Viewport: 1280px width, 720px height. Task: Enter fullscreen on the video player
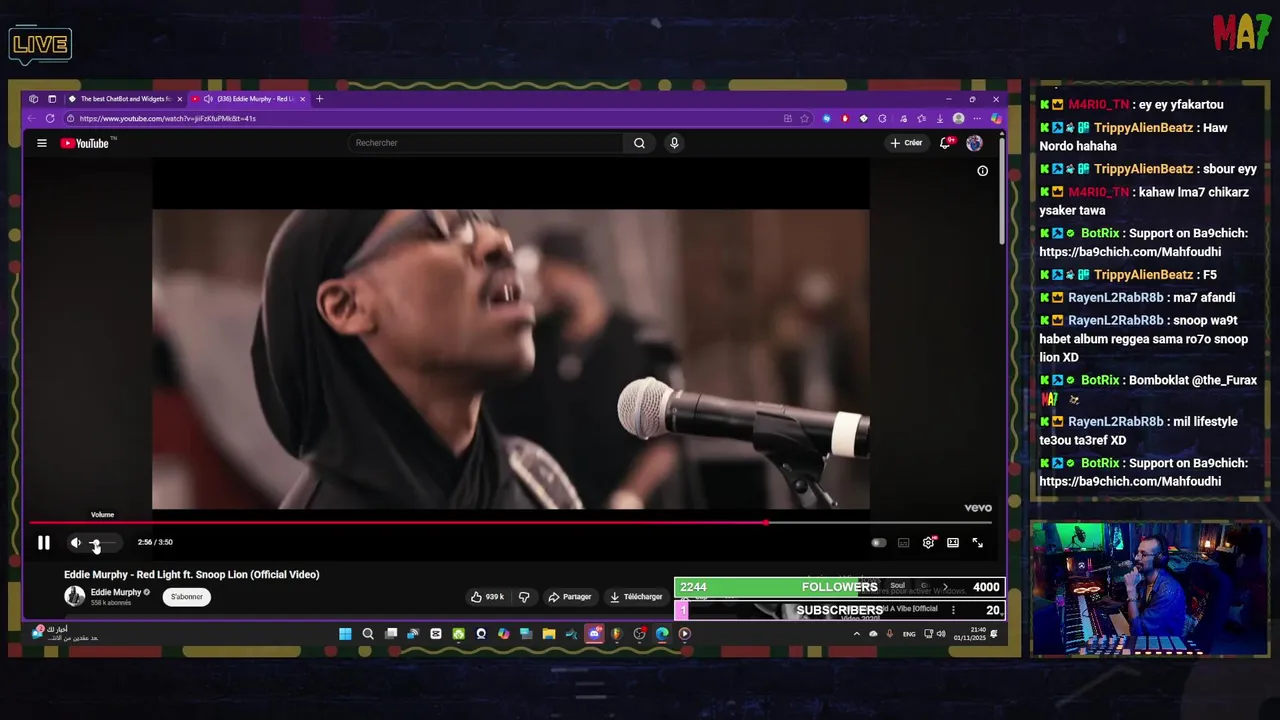click(977, 543)
